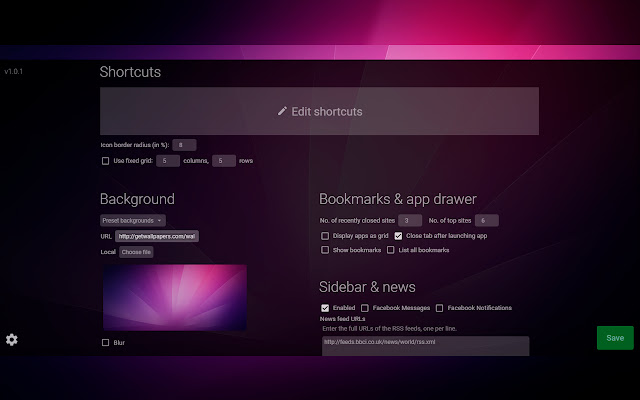Open the Preset backgrounds dropdown
The image size is (640, 400).
tap(133, 220)
